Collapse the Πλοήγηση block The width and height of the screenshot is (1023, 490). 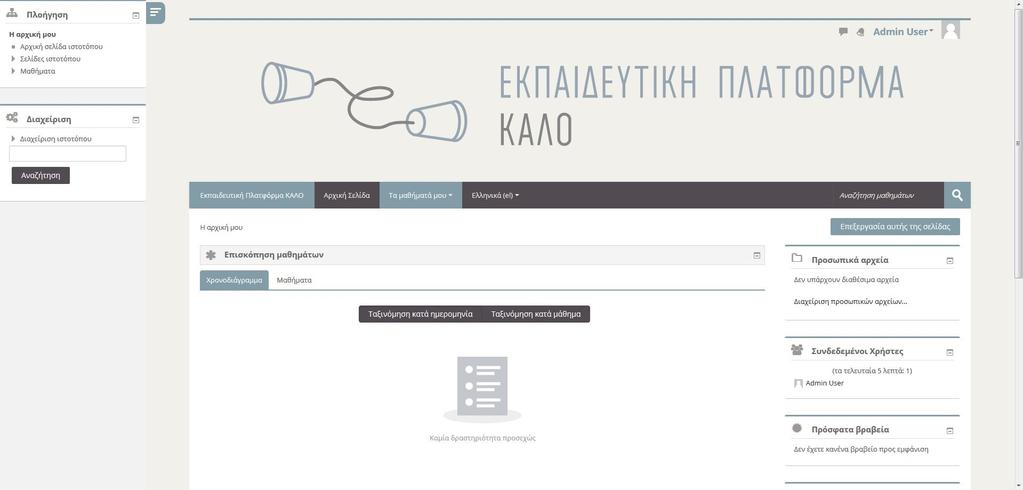pos(136,15)
